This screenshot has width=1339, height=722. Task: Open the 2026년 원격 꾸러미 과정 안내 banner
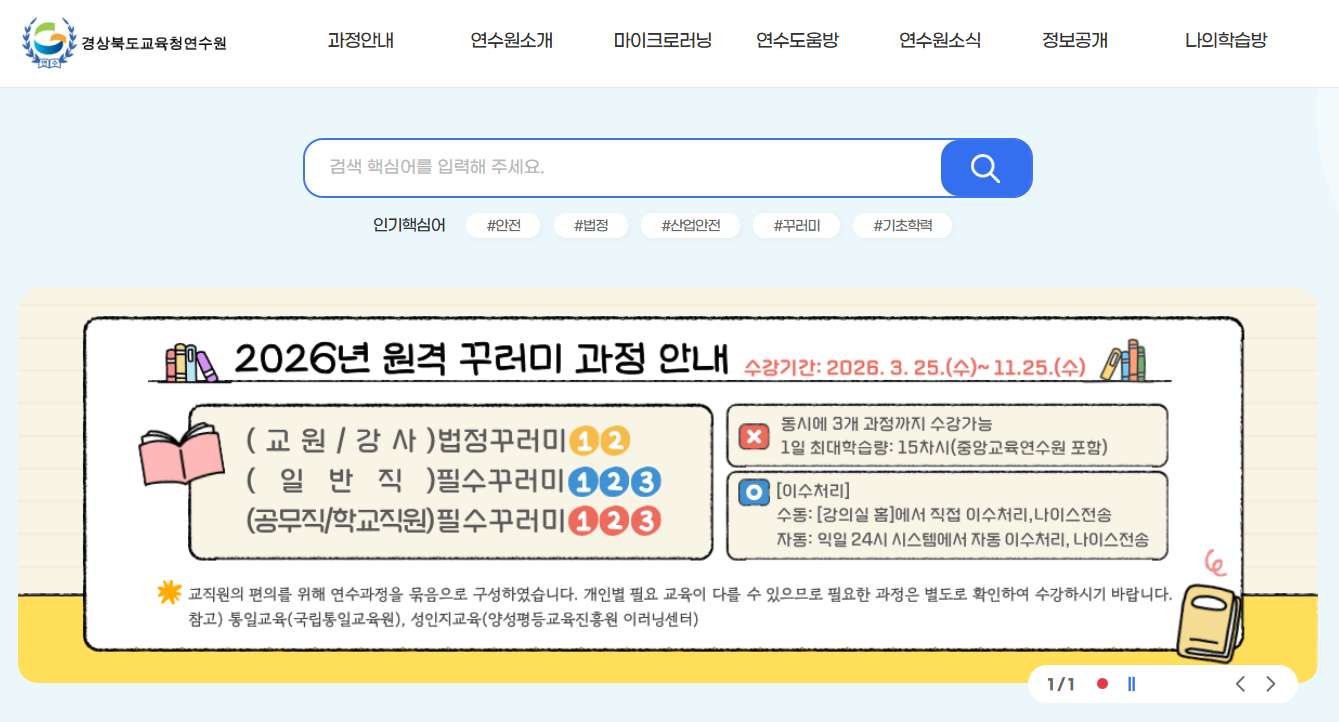point(667,486)
